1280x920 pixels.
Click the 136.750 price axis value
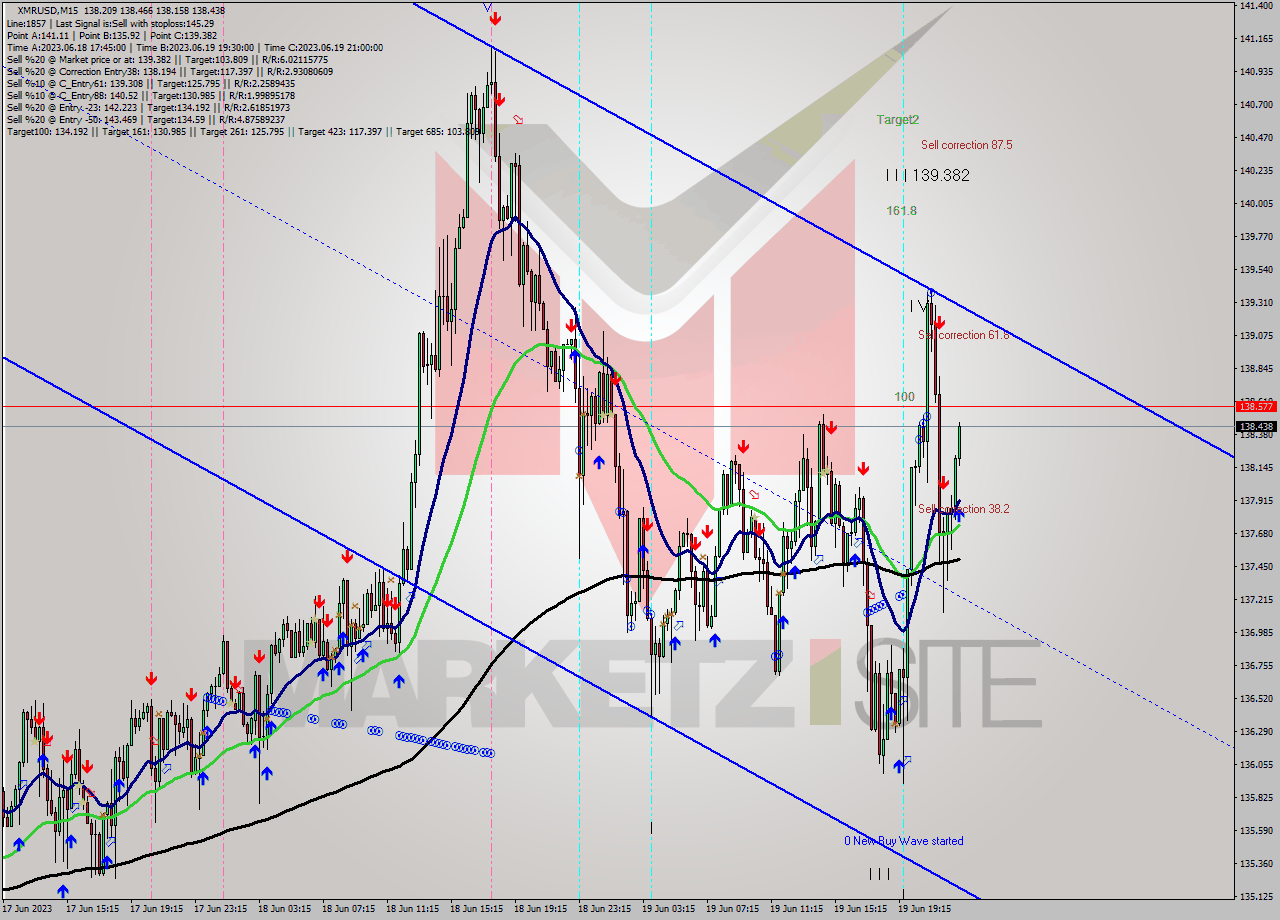[x=1255, y=665]
